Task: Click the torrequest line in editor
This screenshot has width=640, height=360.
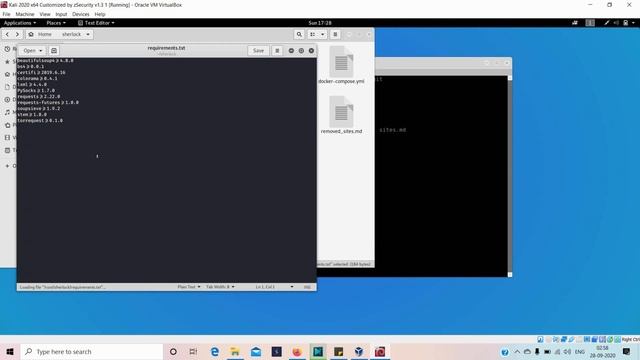Action: [x=40, y=121]
